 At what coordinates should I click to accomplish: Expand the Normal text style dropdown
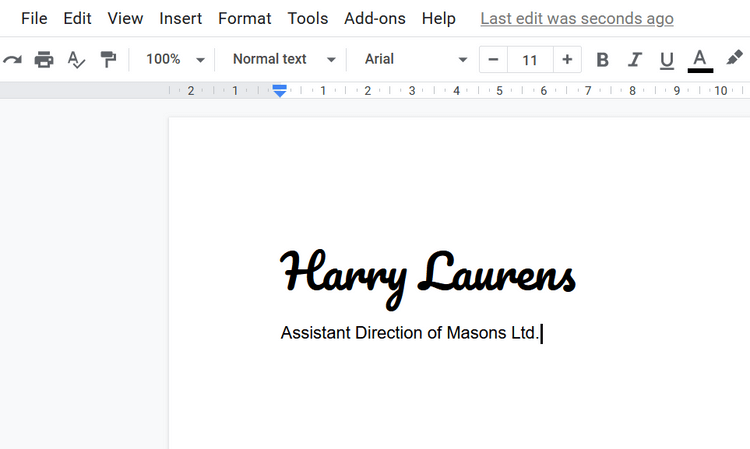pos(284,60)
